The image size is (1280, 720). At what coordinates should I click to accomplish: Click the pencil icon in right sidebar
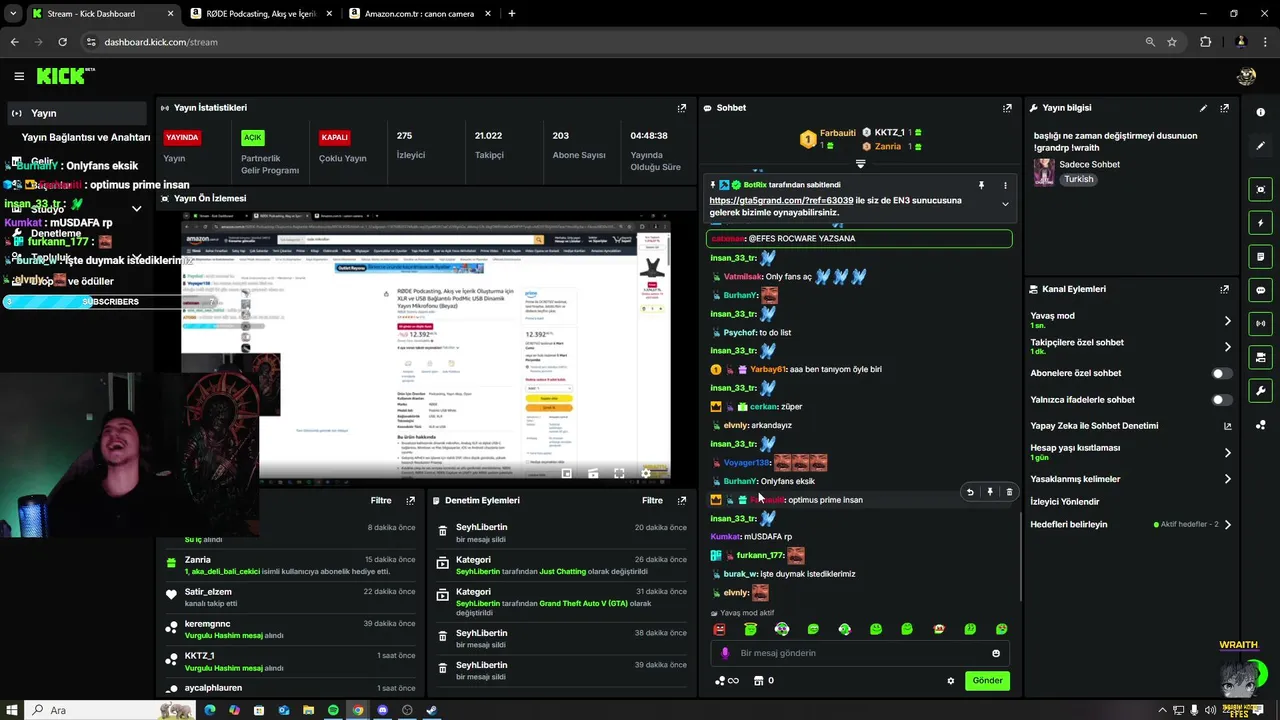1261,146
